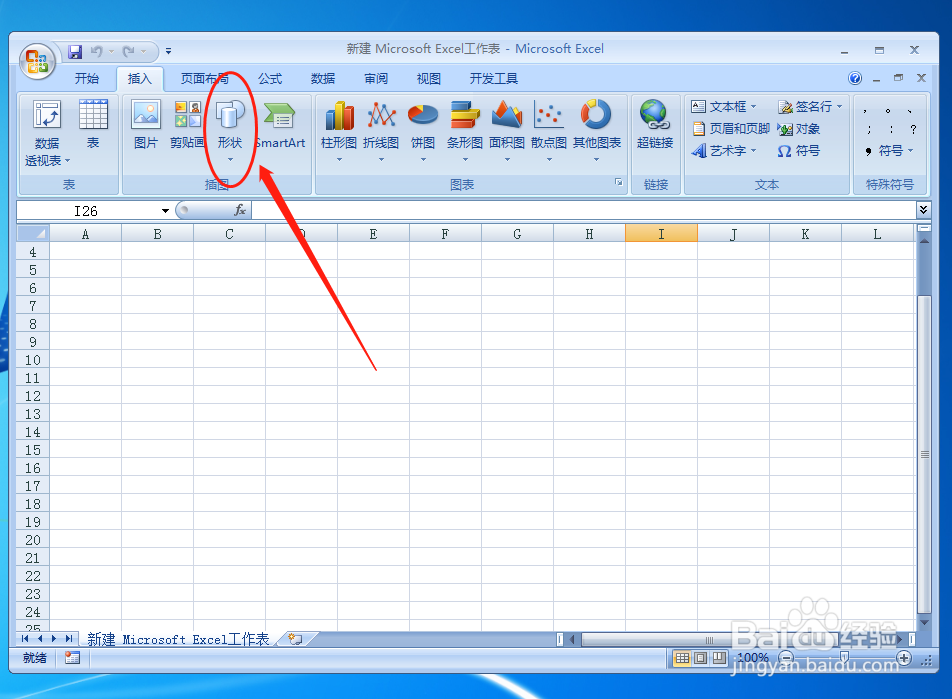Expand the formula bar
The image size is (952, 699).
pos(923,210)
